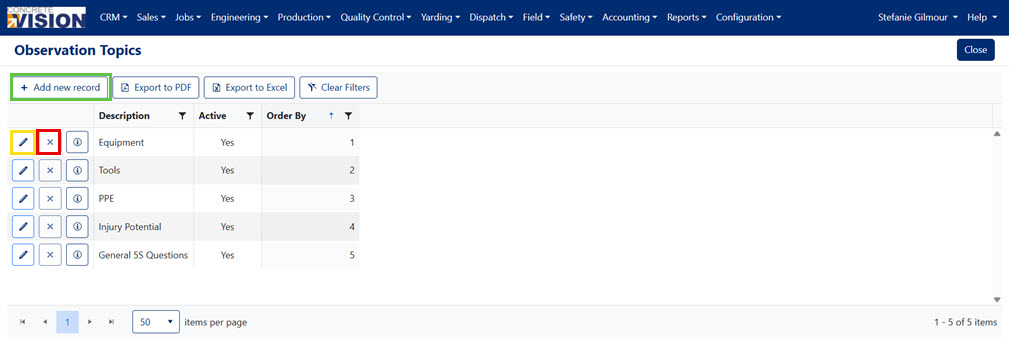Click Add new record button
This screenshot has height=361, width=1010.
pos(61,88)
